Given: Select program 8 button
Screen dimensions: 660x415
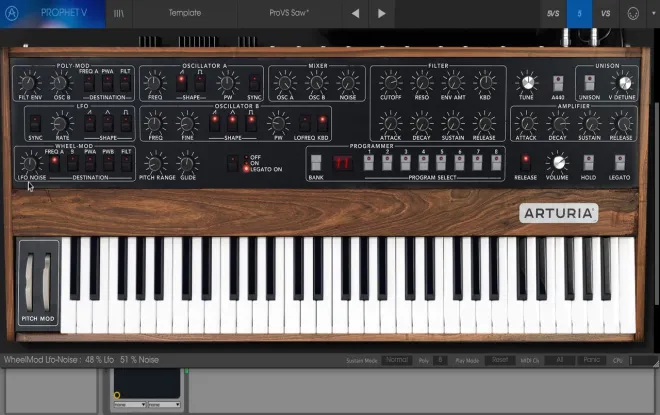Looking at the screenshot, I should [496, 163].
